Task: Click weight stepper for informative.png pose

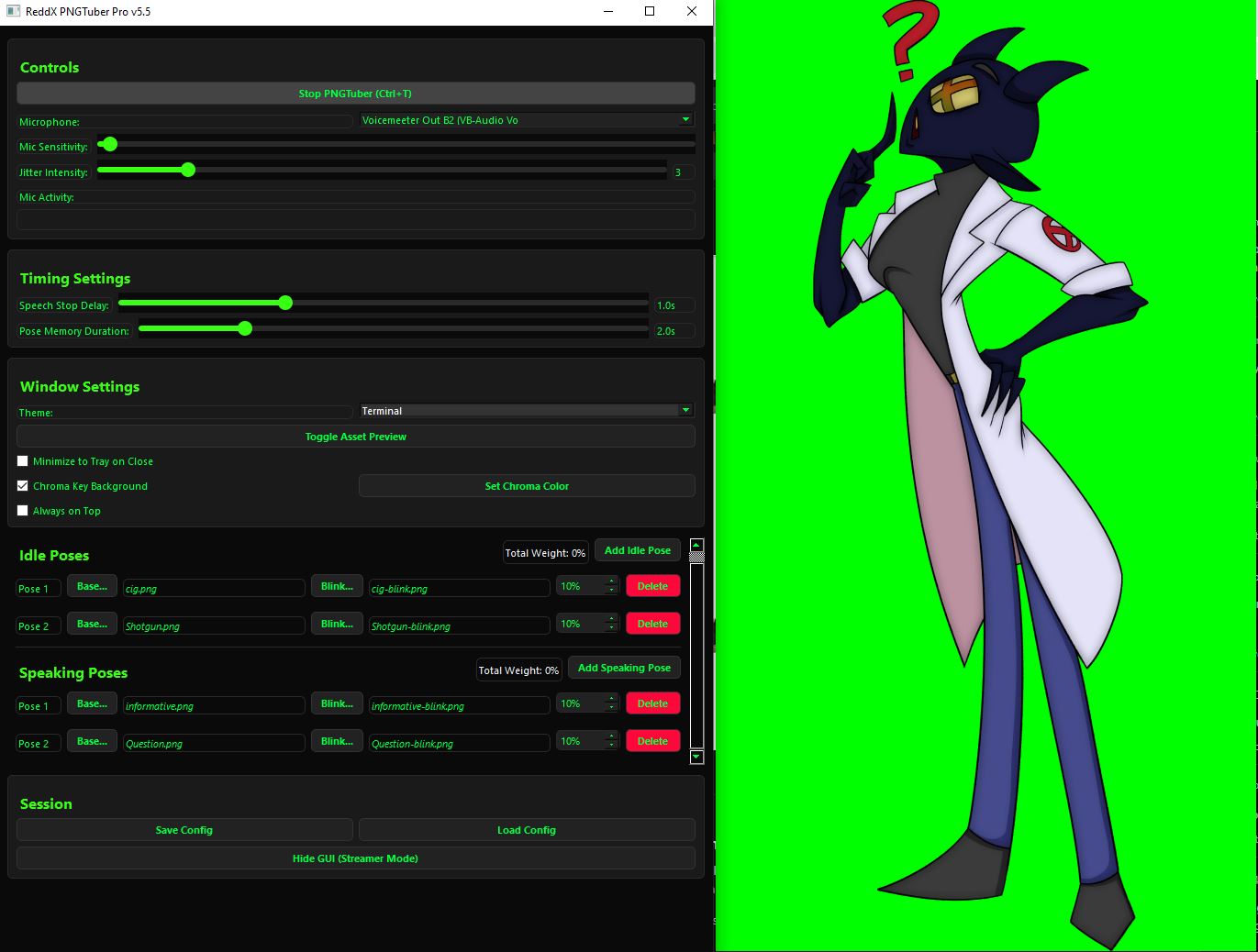Action: [x=588, y=703]
